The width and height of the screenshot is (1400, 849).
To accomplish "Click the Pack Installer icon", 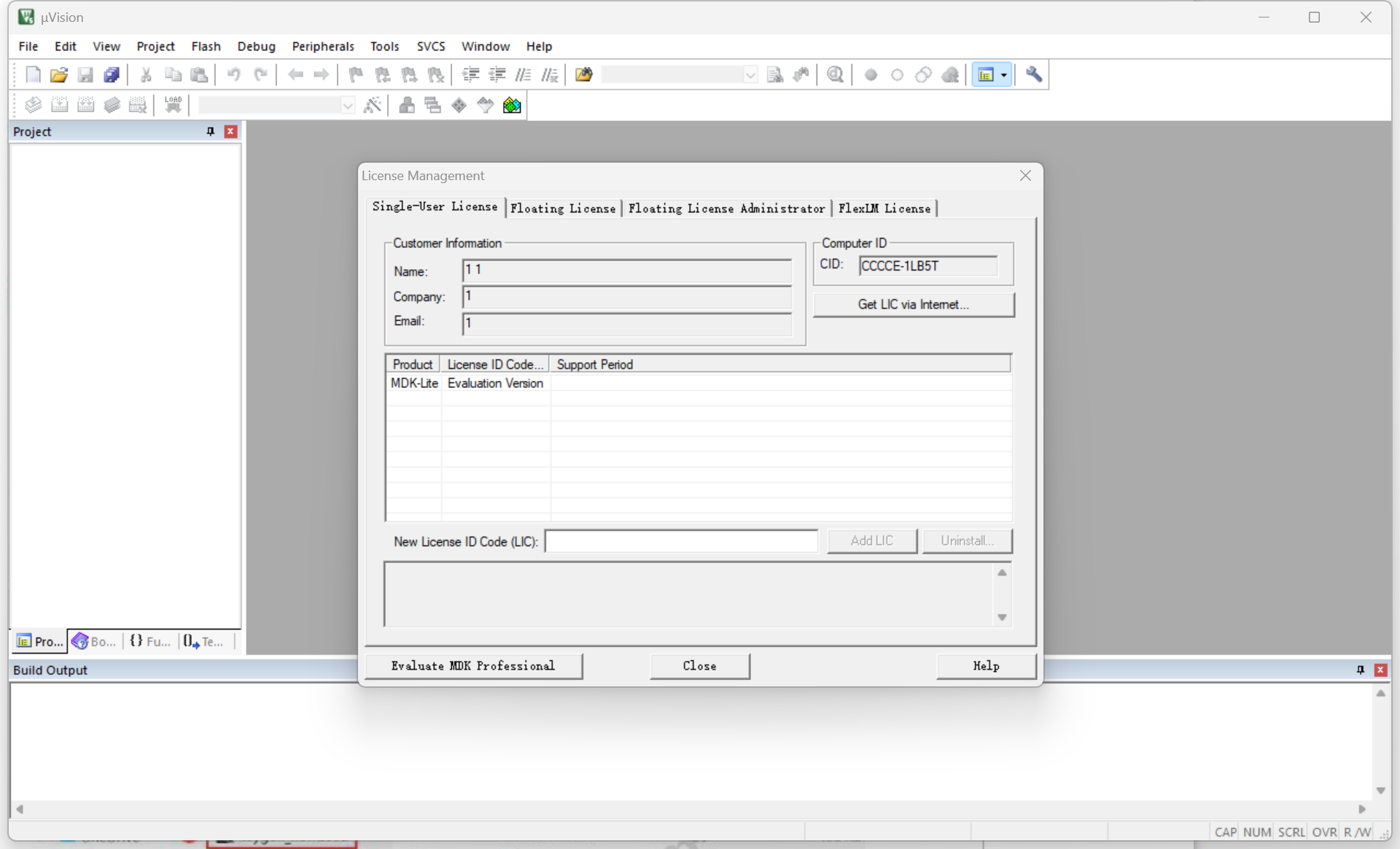I will click(x=512, y=105).
